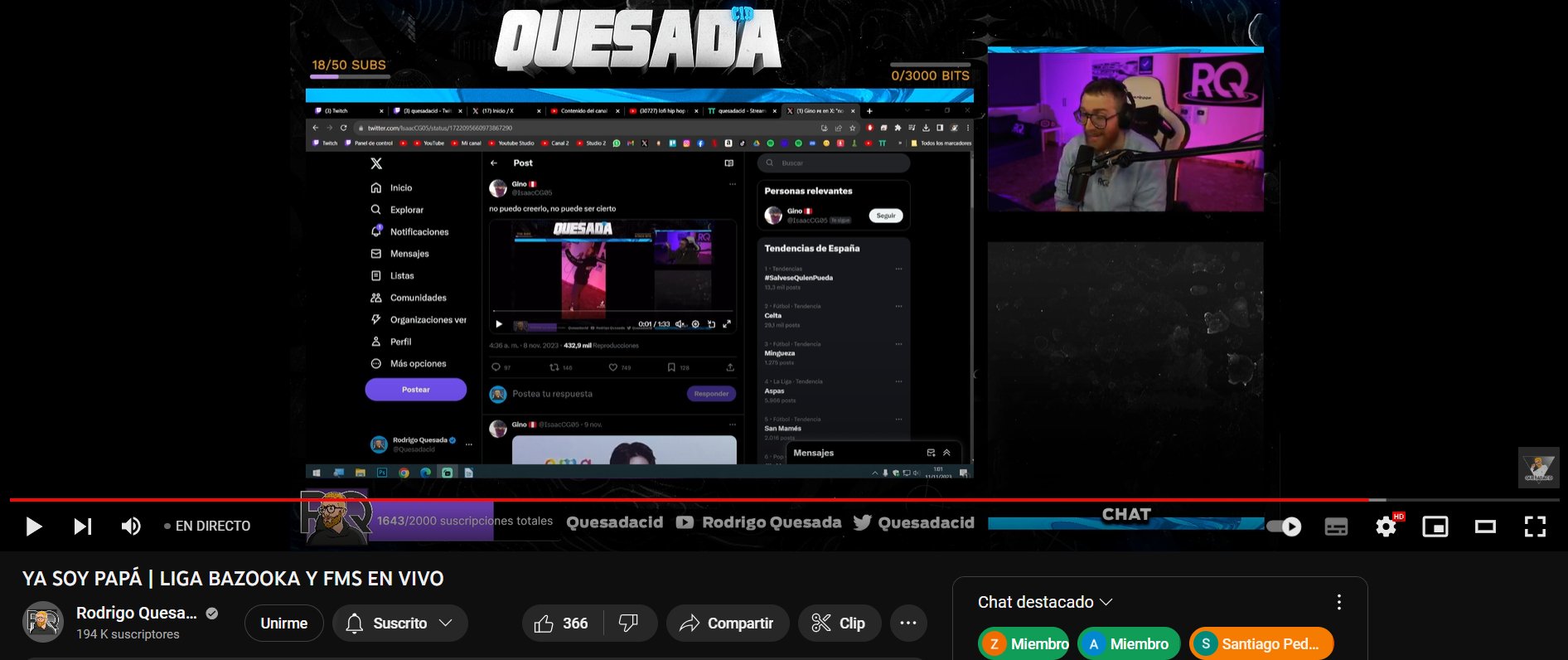Resume the stream with the play button
The image size is (1568, 660).
33,527
